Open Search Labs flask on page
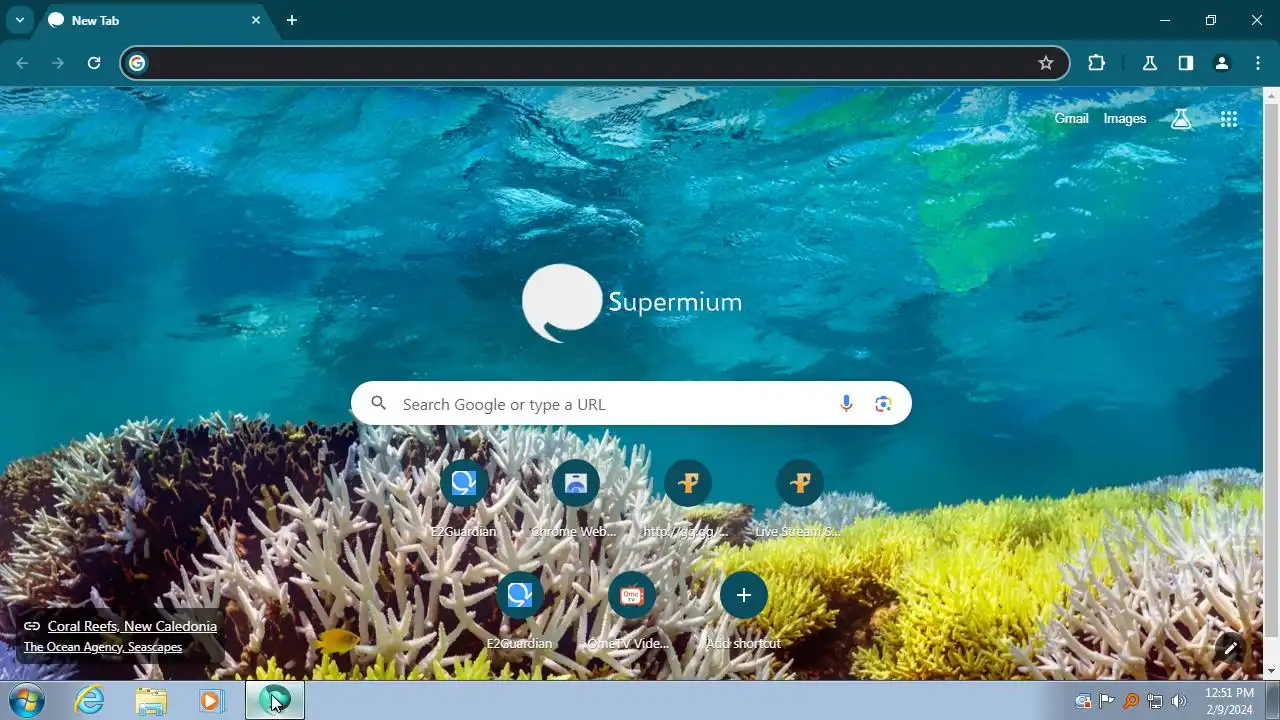 1181,119
